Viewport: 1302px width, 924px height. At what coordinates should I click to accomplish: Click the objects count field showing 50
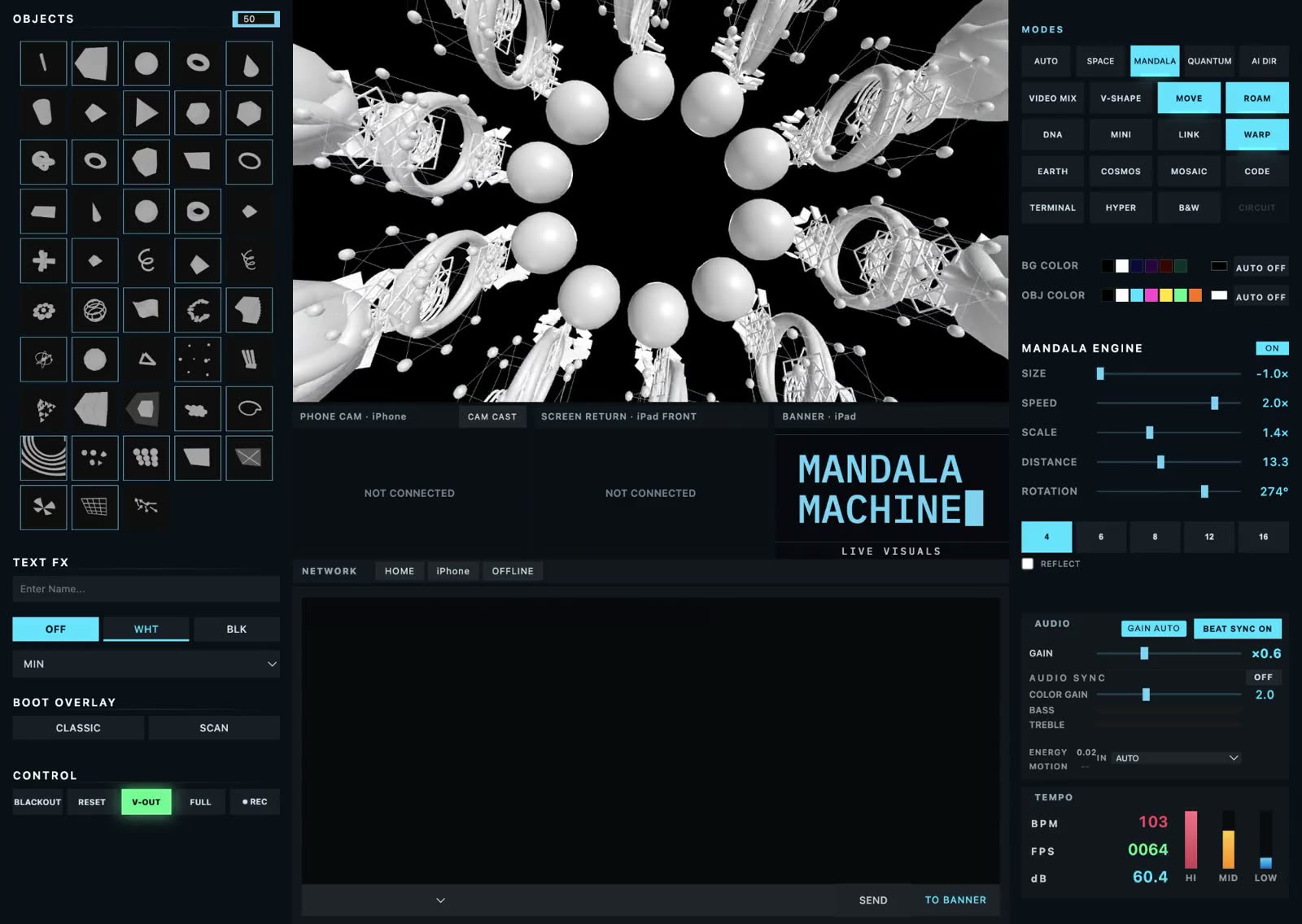(256, 19)
